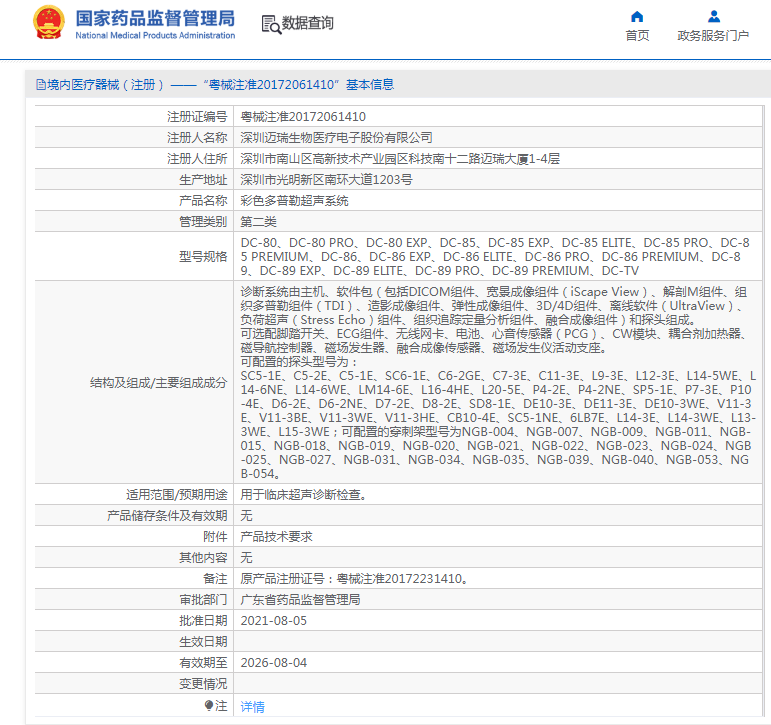Click 用于临床超声诊断检查。 value
This screenshot has height=725, width=771.
click(x=304, y=495)
